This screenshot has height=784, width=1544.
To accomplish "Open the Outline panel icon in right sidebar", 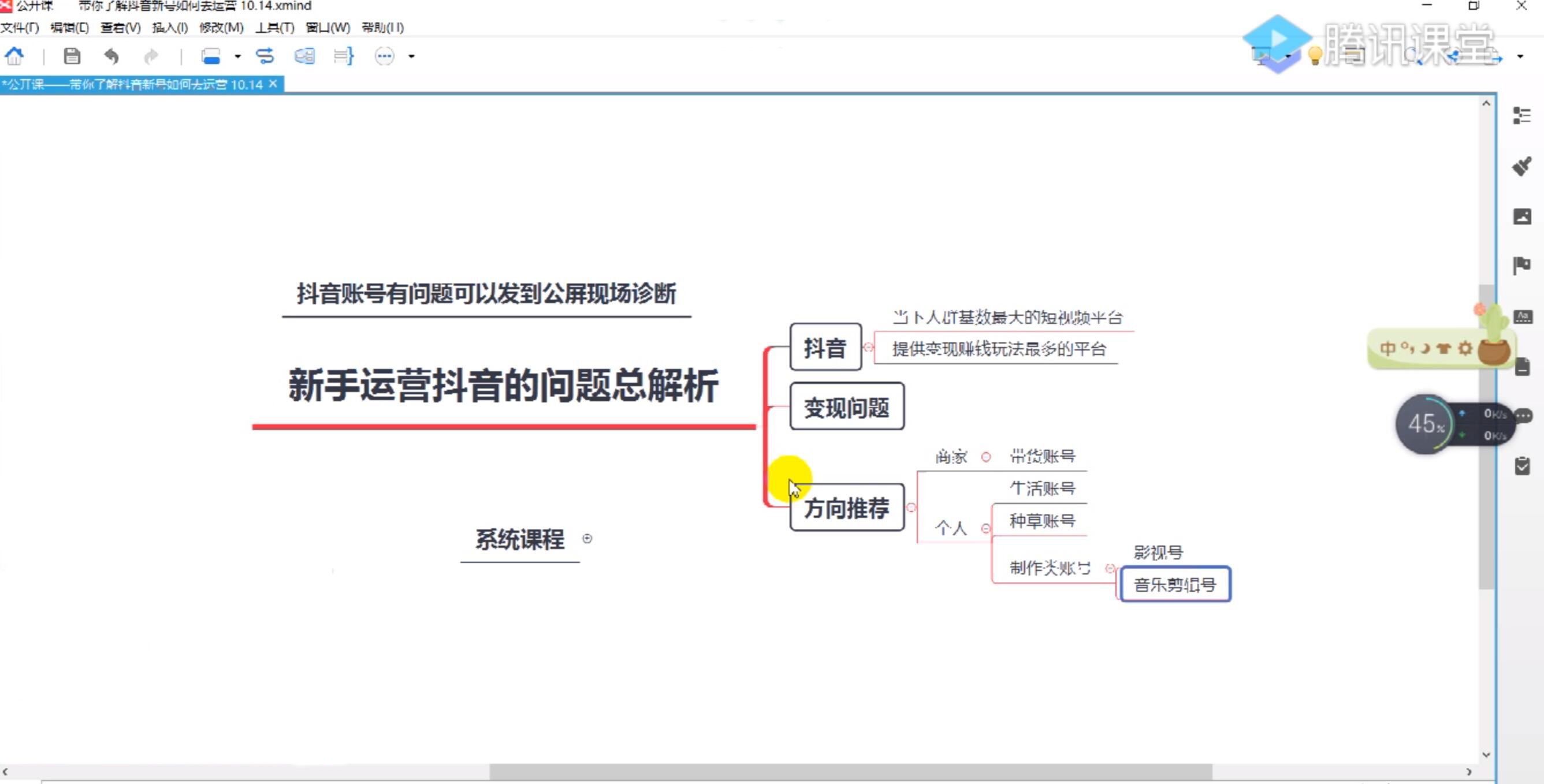I will pos(1521,115).
